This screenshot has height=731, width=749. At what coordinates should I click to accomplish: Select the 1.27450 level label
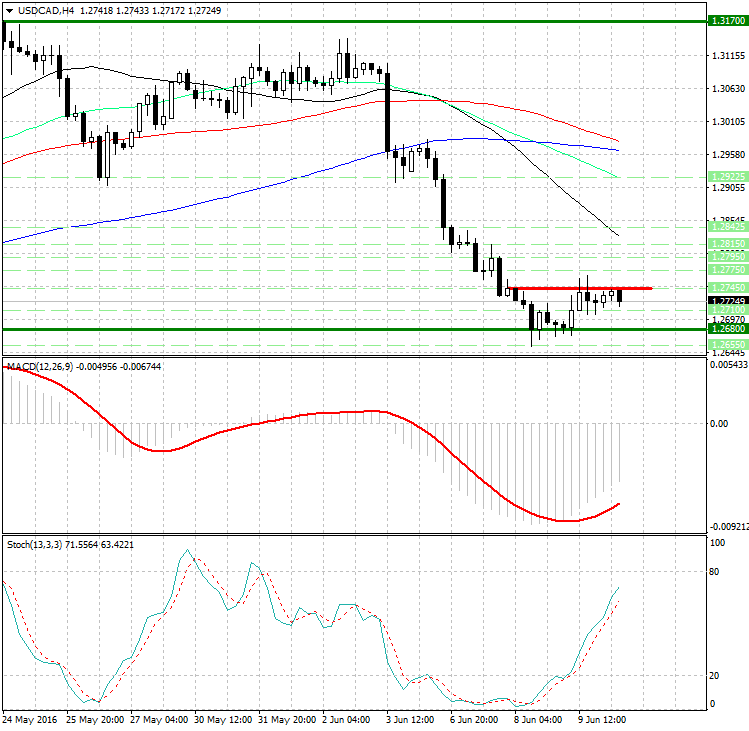coord(727,288)
